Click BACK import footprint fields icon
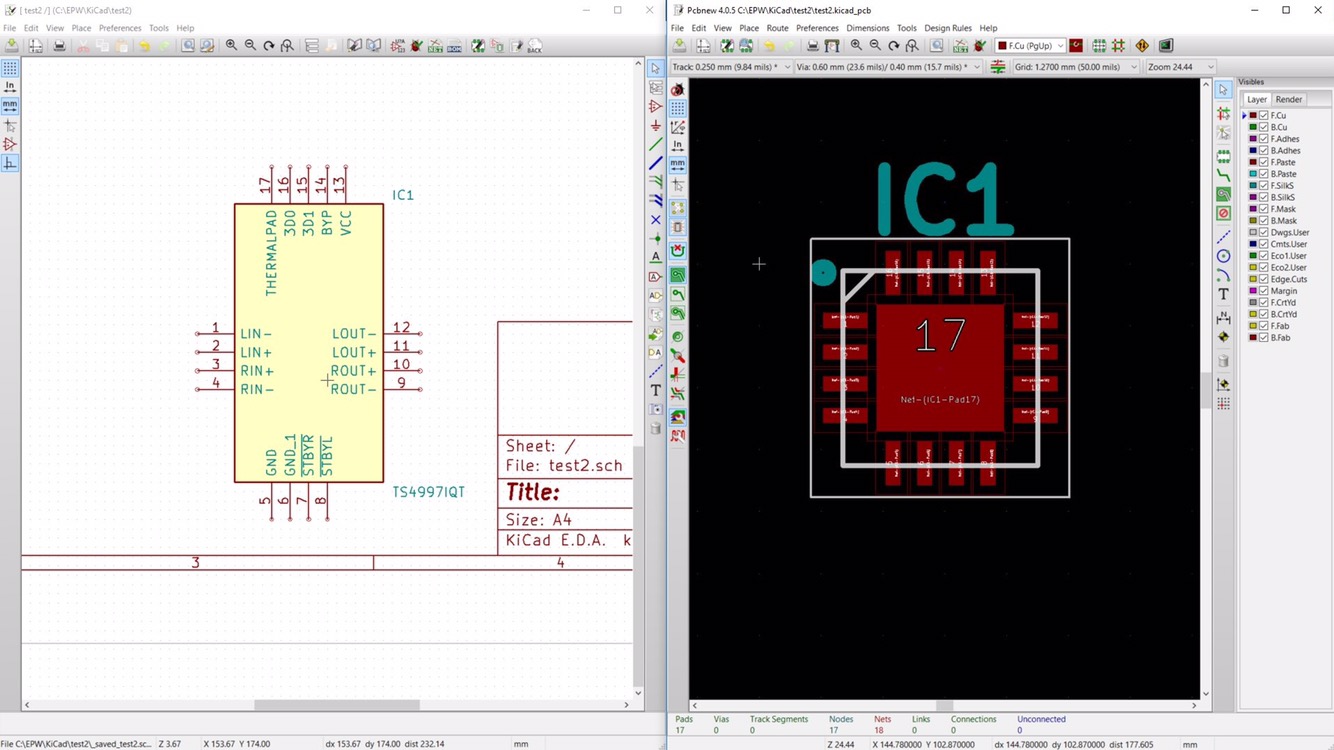This screenshot has width=1334, height=750. 535,46
